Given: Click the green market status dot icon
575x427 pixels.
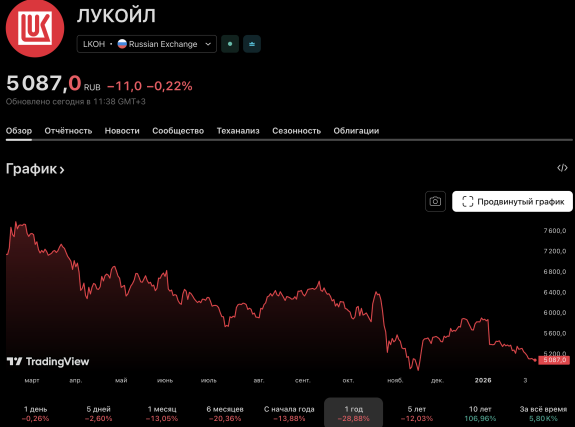Looking at the screenshot, I should pyautogui.click(x=230, y=44).
